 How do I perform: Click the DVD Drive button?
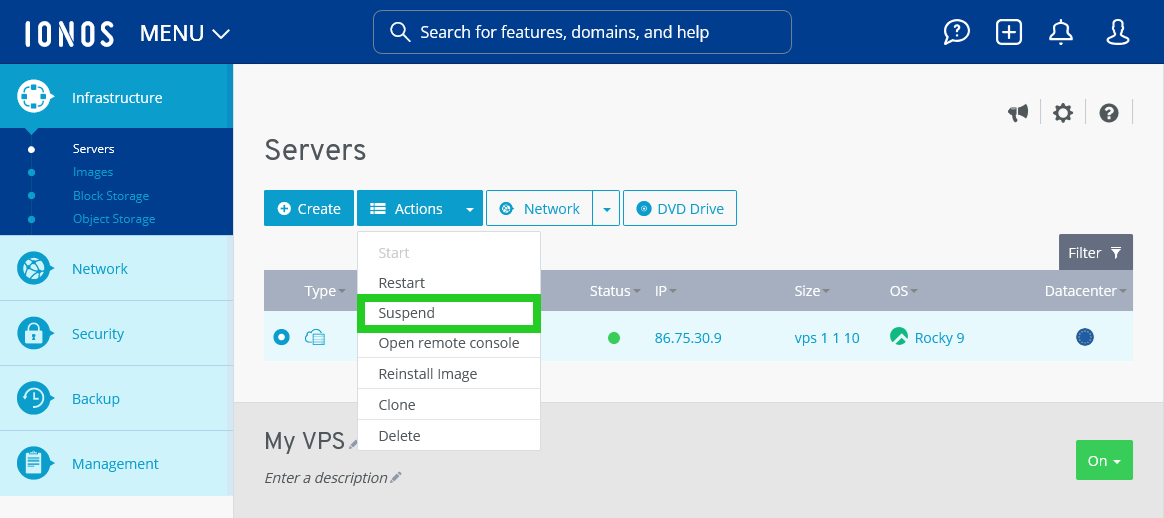(x=680, y=209)
